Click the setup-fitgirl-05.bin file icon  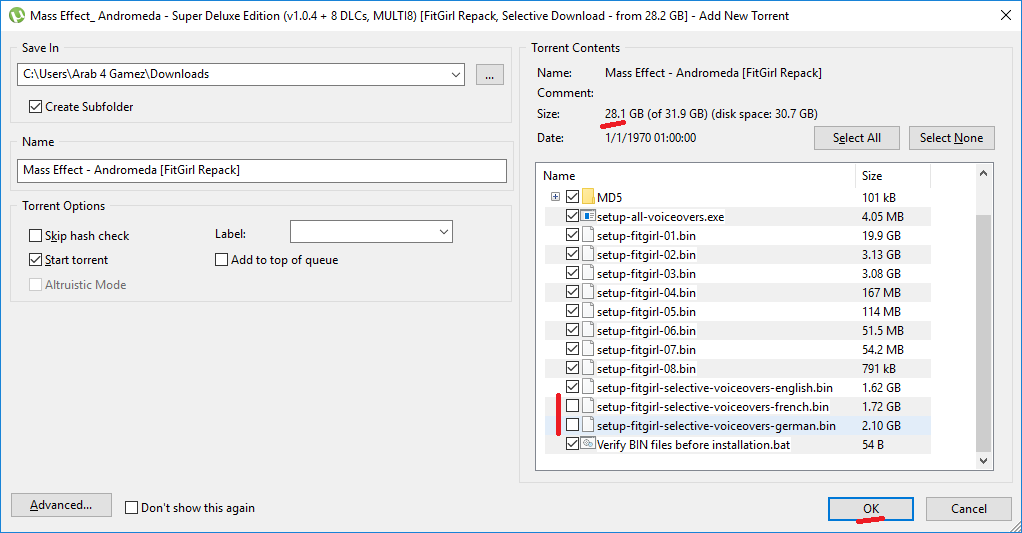(588, 311)
